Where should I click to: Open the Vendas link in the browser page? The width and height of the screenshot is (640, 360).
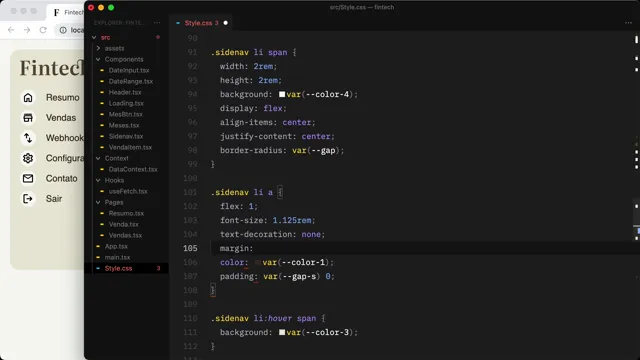(x=61, y=118)
